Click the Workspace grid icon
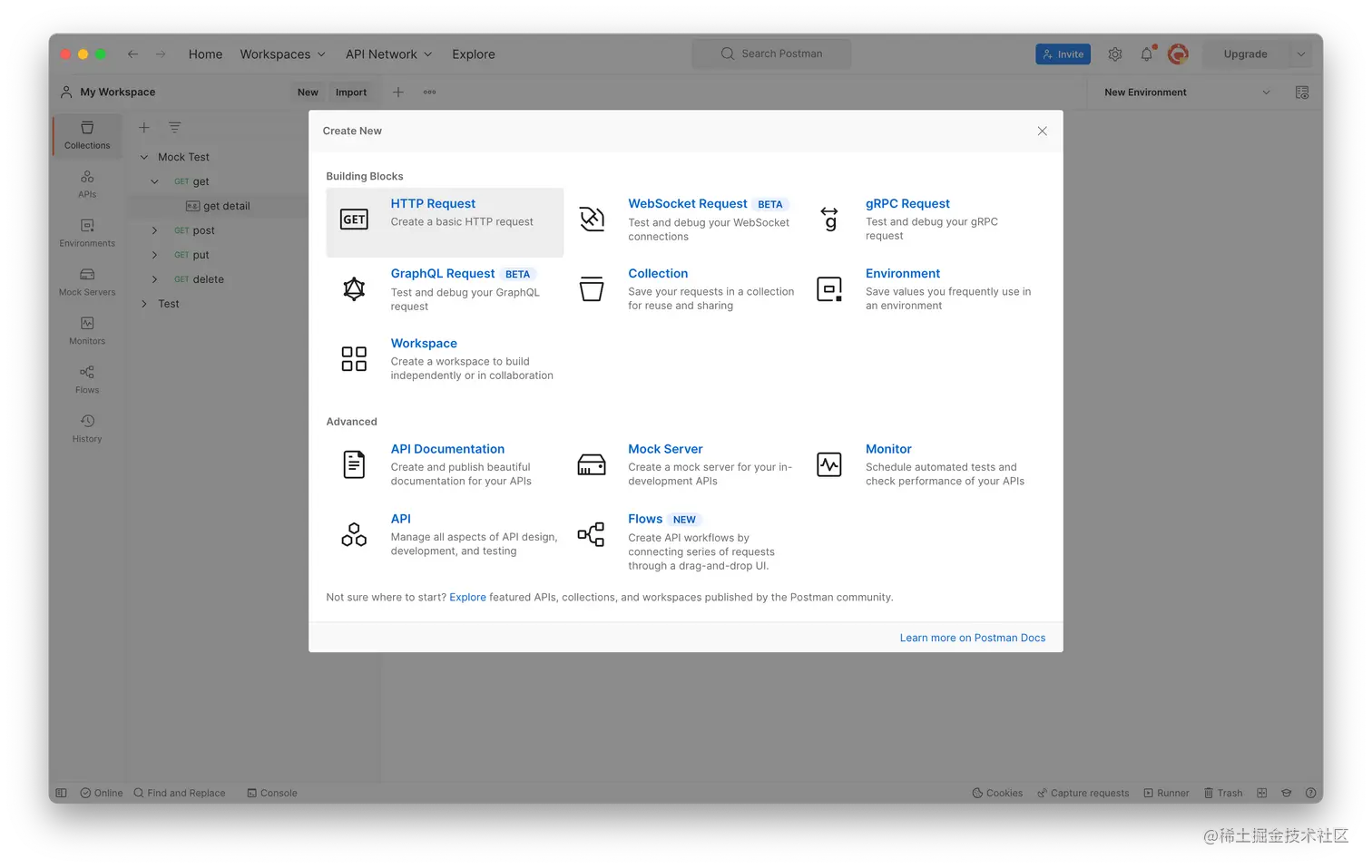This screenshot has height=868, width=1372. point(354,358)
